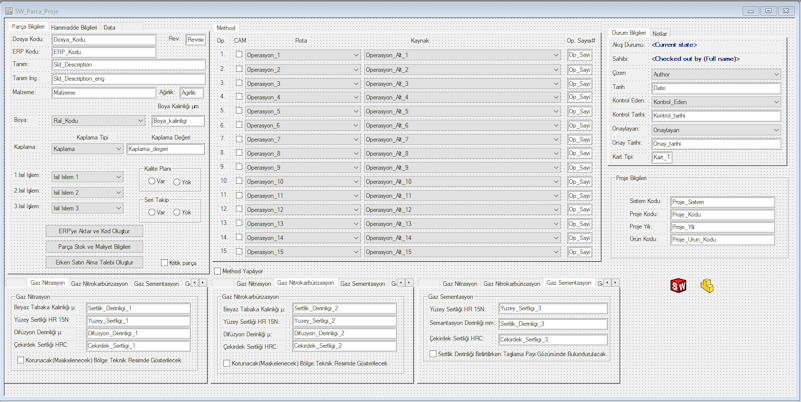Click the Malzeme input field

(x=104, y=93)
